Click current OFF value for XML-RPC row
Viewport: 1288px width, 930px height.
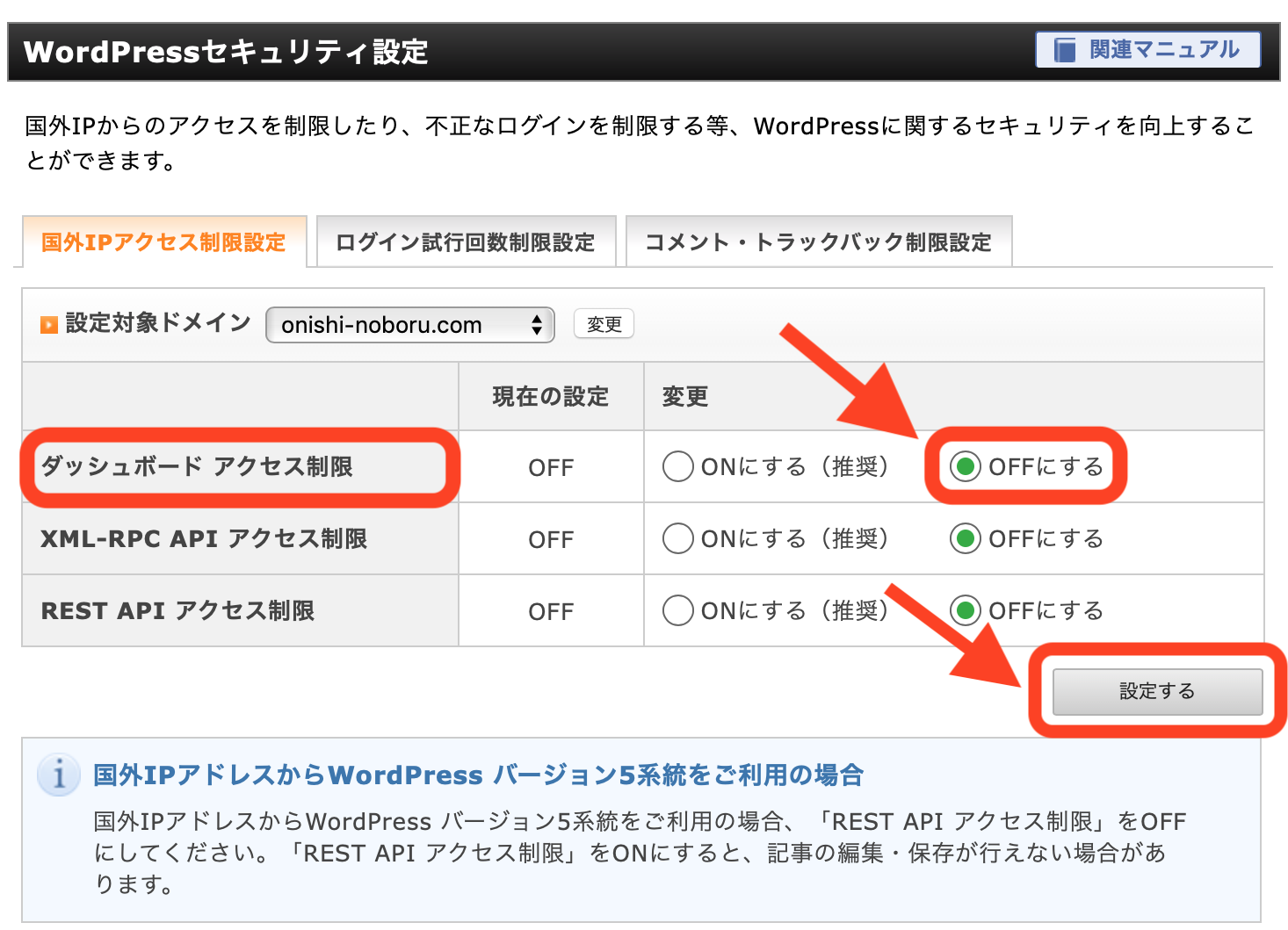point(551,539)
